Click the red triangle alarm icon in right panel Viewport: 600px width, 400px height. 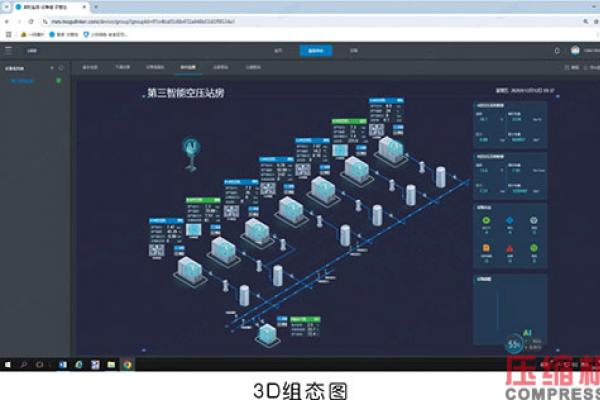tap(510, 246)
